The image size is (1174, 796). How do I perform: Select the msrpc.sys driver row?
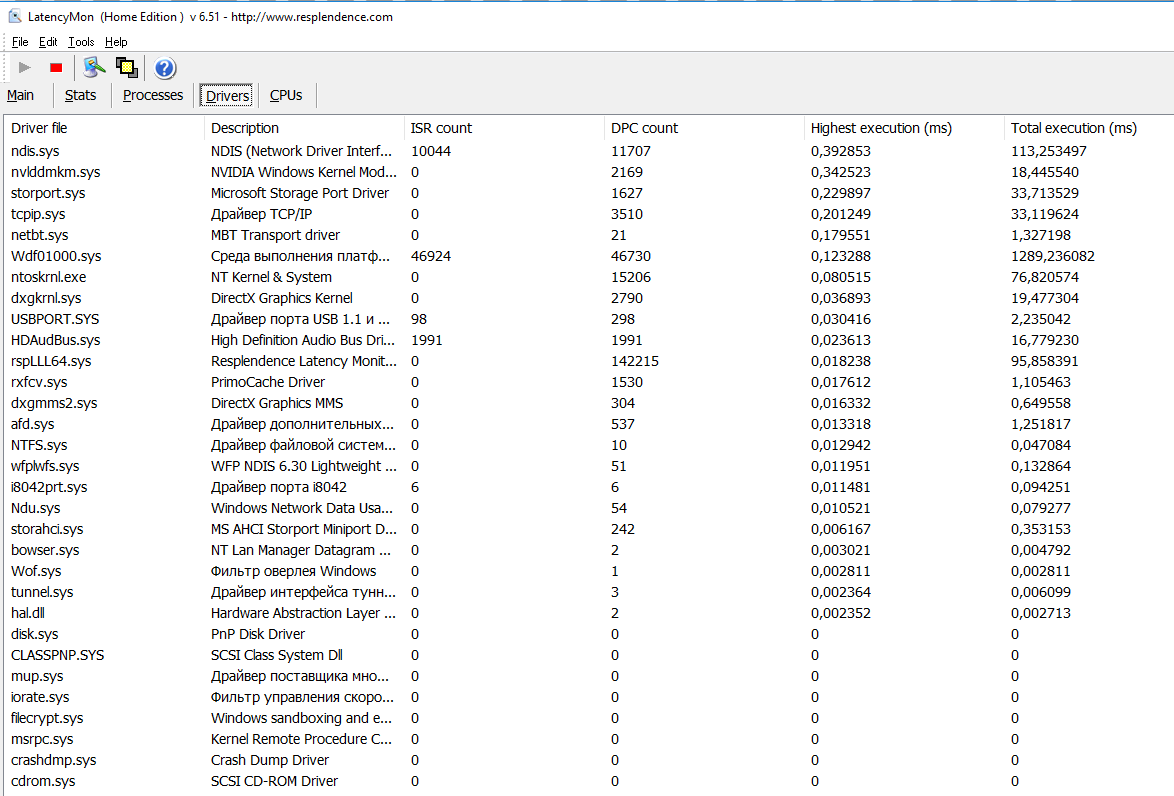pos(588,738)
